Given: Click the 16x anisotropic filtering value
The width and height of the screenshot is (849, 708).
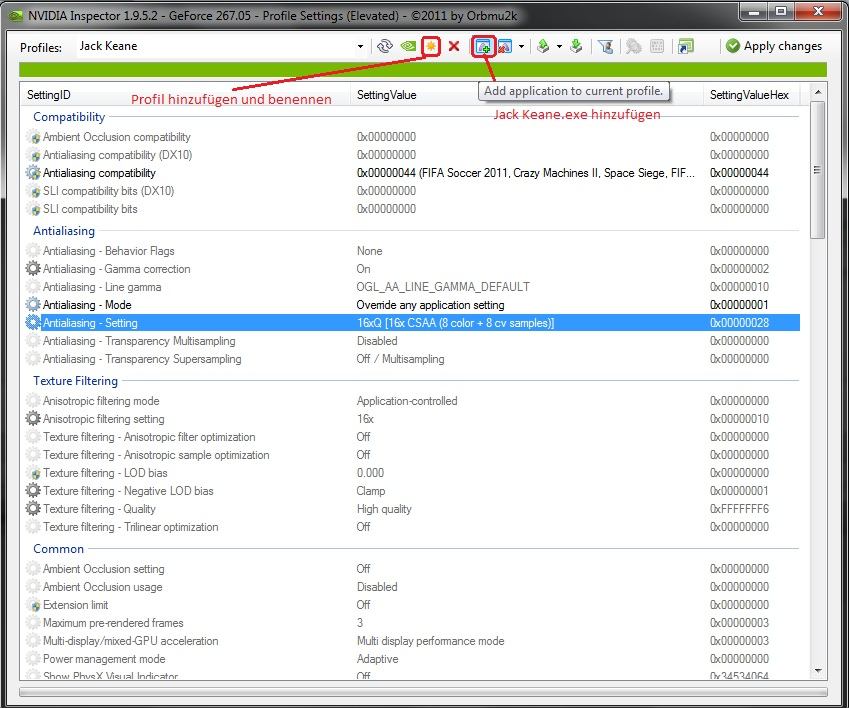Looking at the screenshot, I should tap(365, 419).
